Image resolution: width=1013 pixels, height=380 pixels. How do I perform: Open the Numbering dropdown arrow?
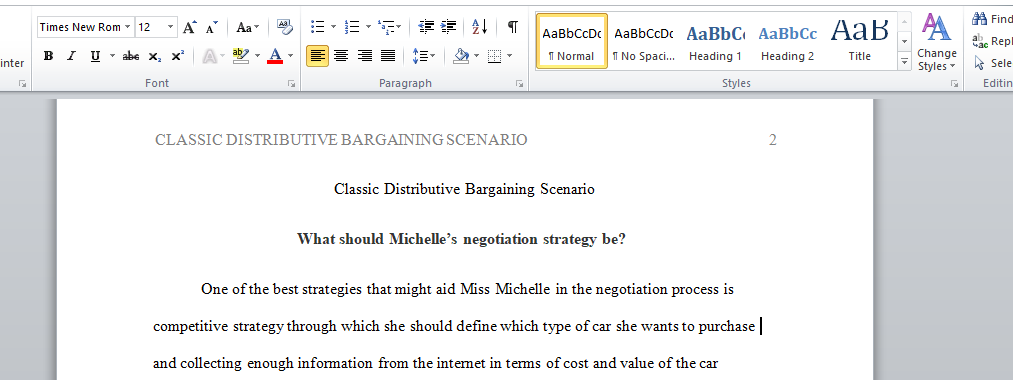tap(368, 27)
